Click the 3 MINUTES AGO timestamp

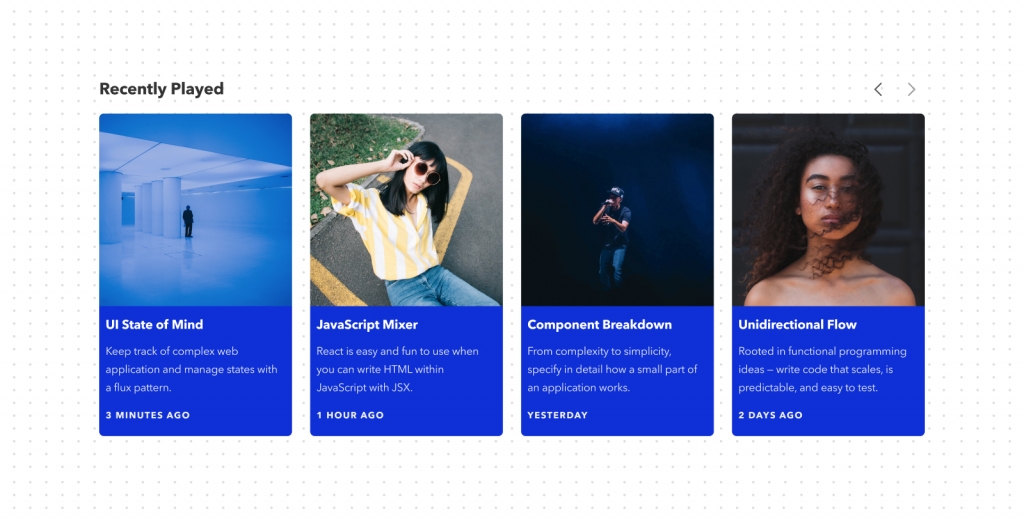coord(148,415)
